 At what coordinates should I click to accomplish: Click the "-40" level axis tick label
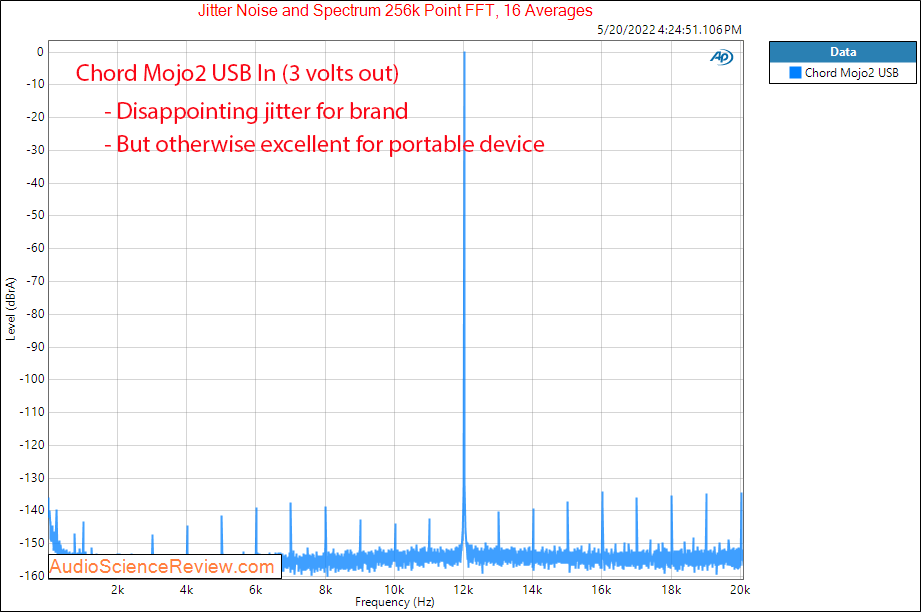pos(35,183)
